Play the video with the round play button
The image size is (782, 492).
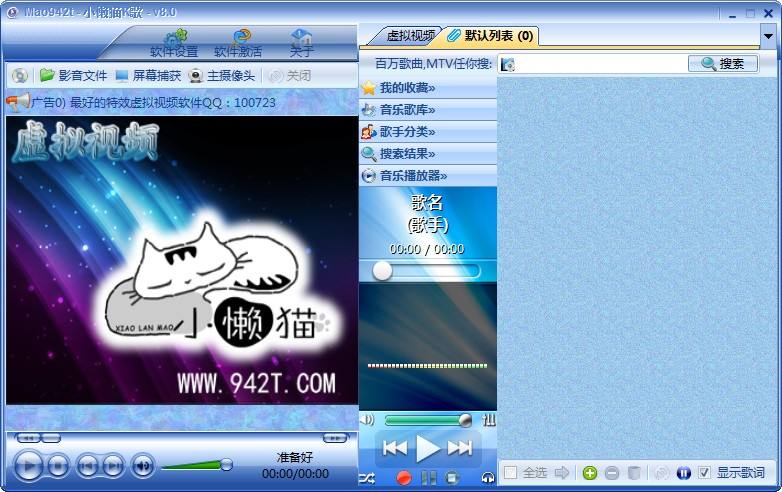(28, 466)
